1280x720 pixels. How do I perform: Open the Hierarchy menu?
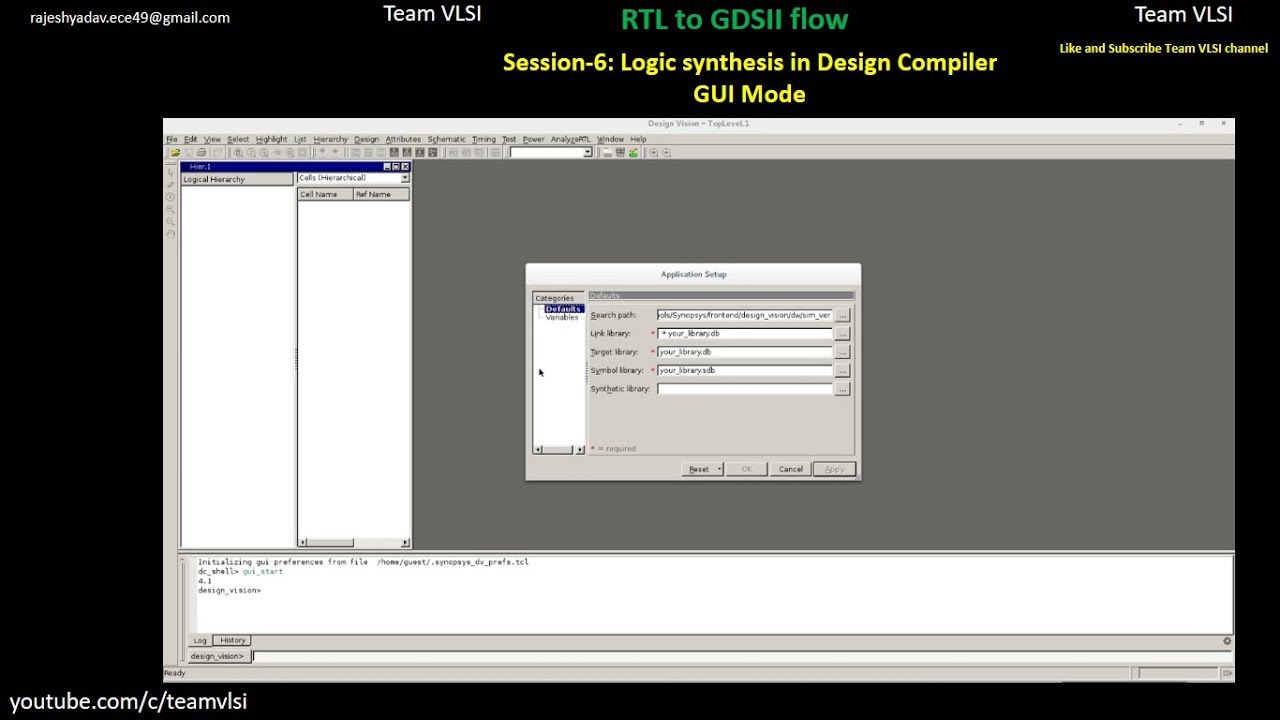(330, 139)
